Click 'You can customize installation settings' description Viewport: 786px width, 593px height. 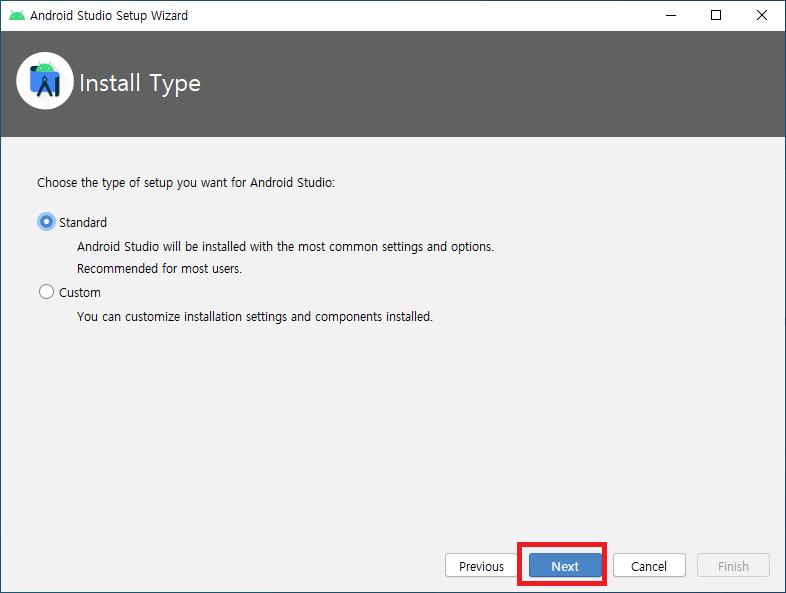click(x=255, y=317)
